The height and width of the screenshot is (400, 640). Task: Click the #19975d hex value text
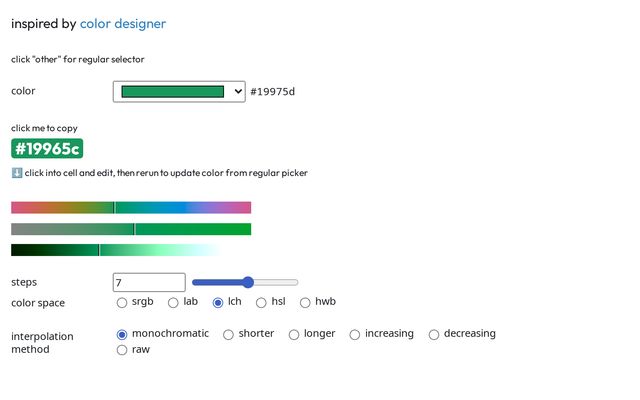(272, 92)
